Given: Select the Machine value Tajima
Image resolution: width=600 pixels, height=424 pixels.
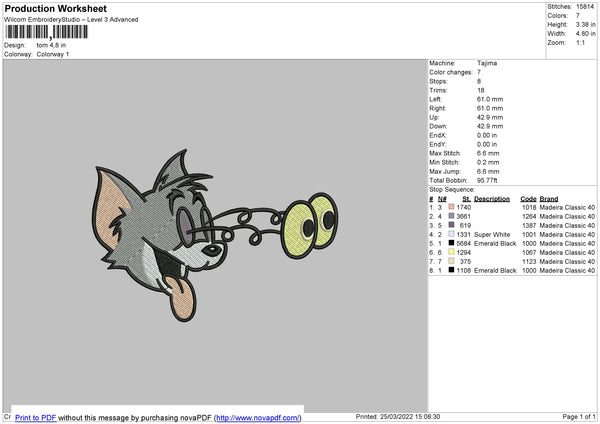Looking at the screenshot, I should click(487, 63).
